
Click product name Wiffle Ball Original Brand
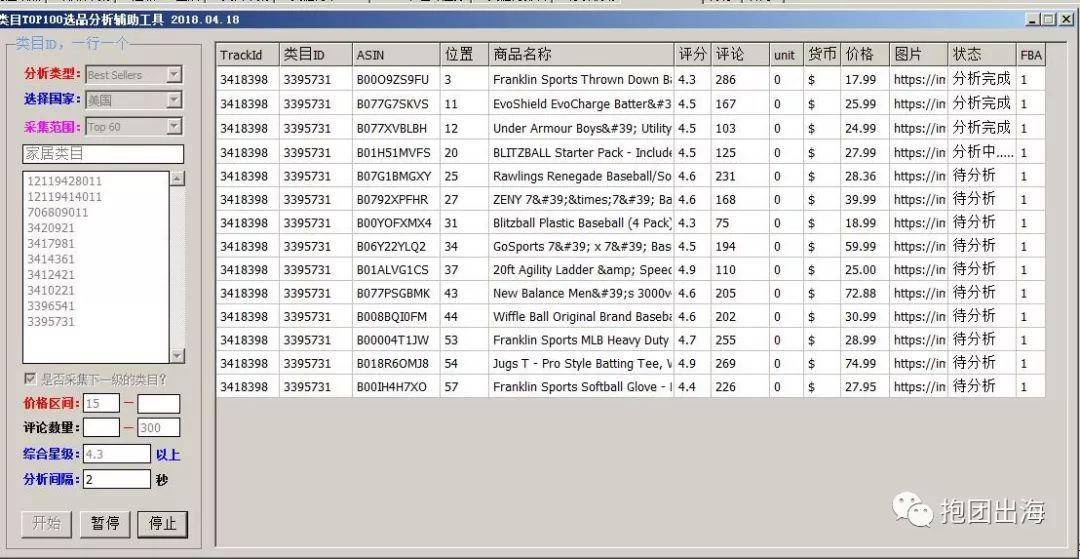pyautogui.click(x=581, y=317)
